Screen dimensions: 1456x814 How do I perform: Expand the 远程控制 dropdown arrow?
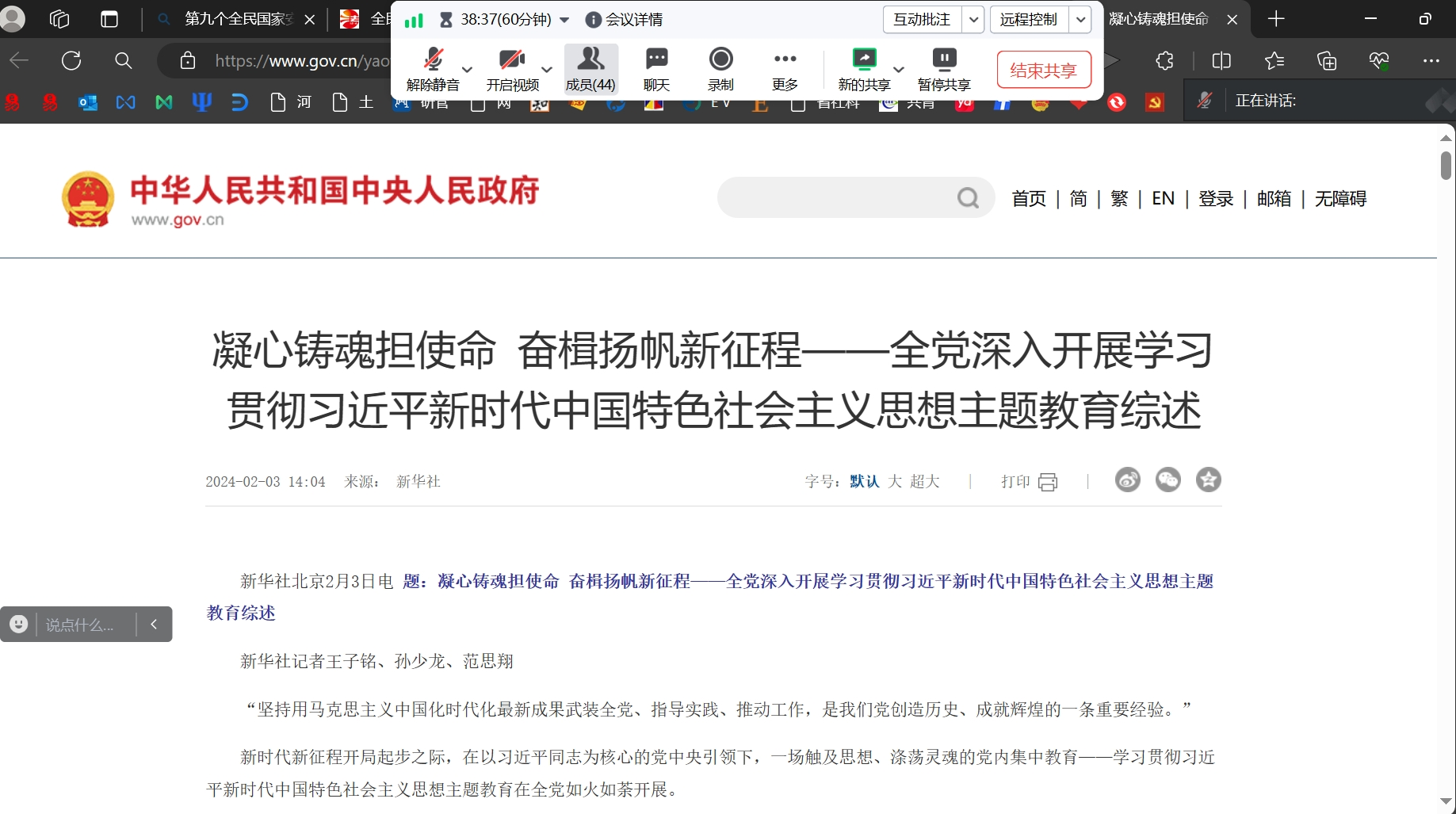(x=1080, y=20)
